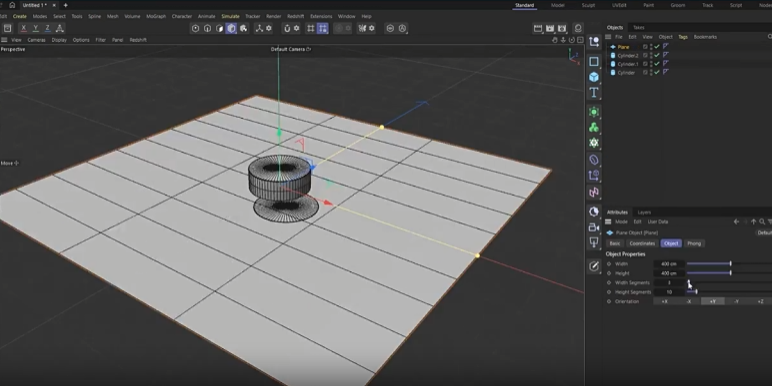Click the back arrow in Attributes panel
Screen dimensions: 772x386
737,222
